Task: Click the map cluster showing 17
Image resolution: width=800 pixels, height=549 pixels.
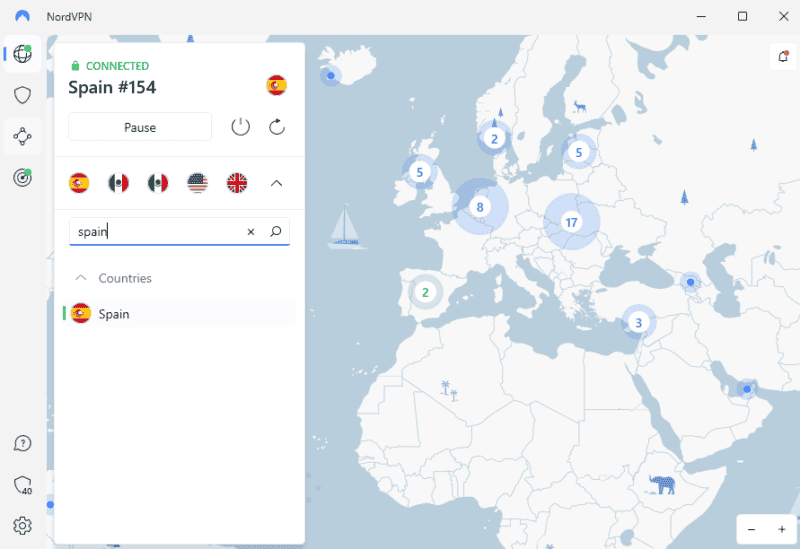Action: coord(571,222)
